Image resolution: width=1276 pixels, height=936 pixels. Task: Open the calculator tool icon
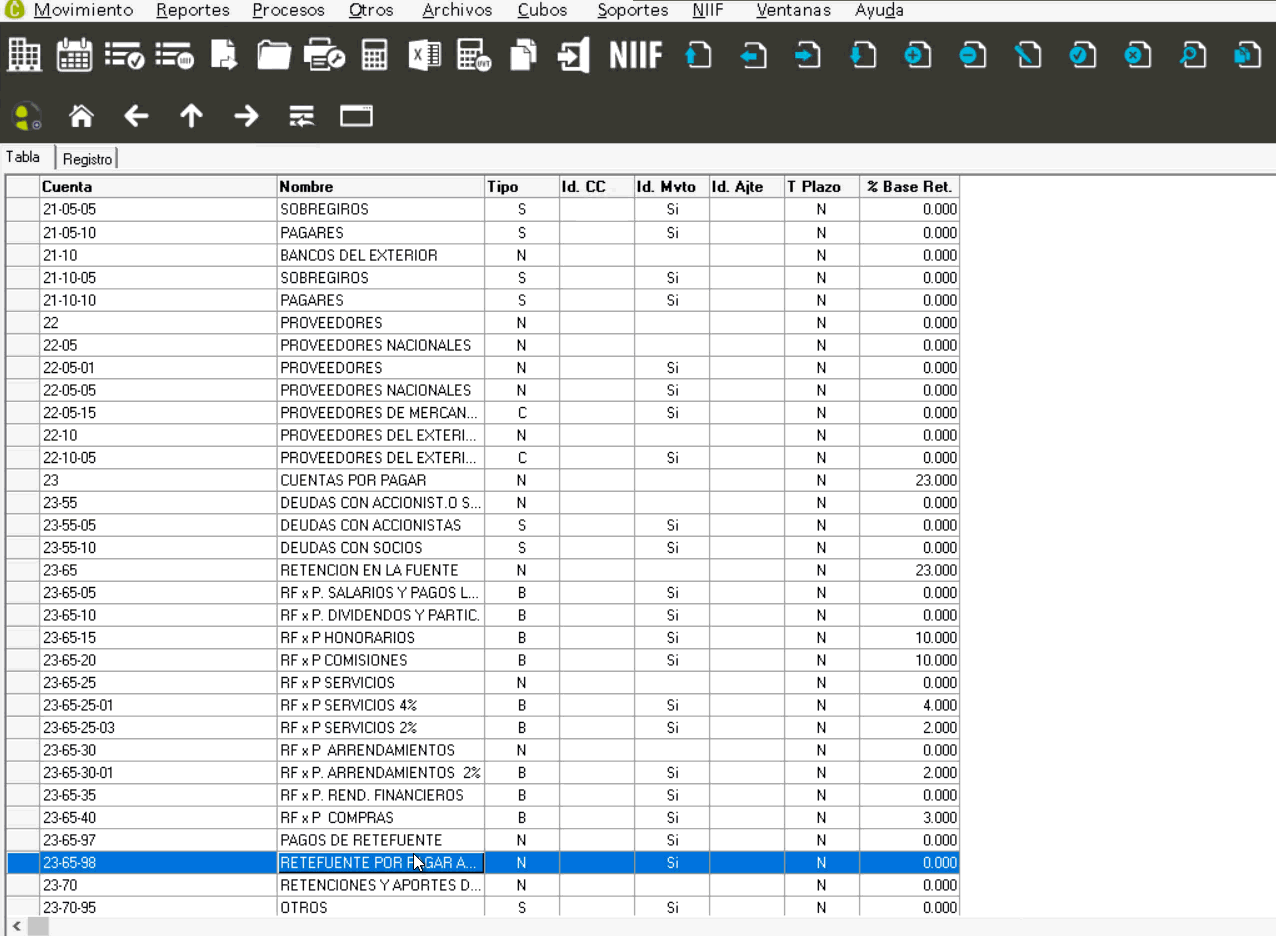coord(375,55)
